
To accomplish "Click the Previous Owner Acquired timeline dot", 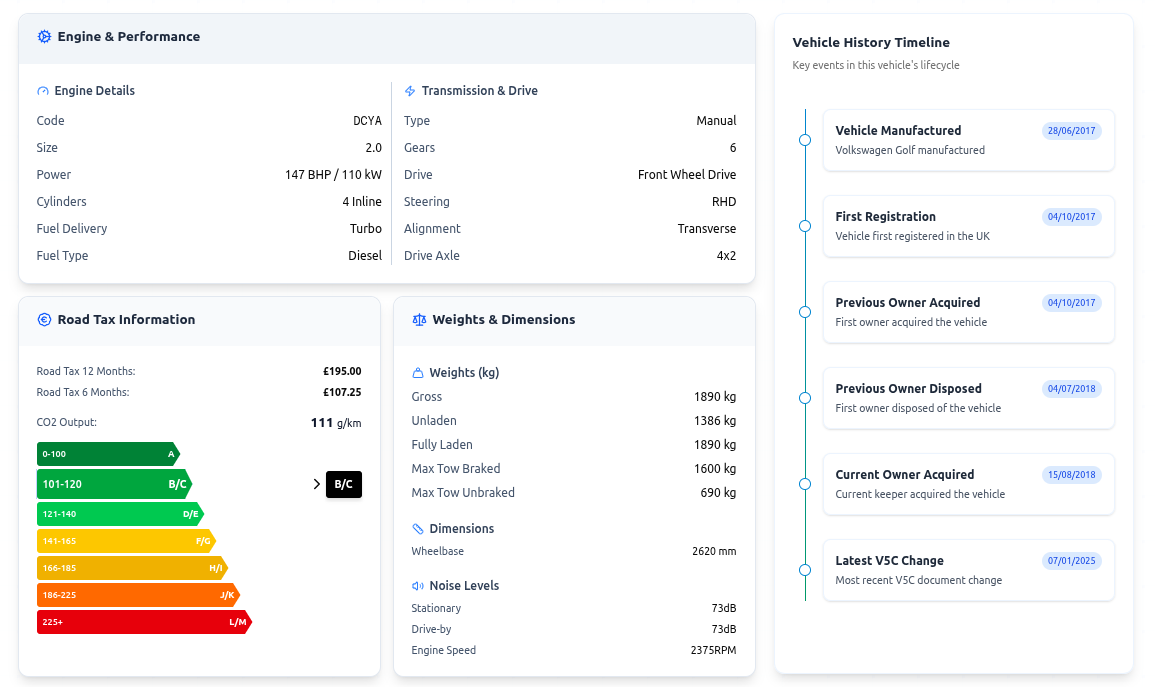I will (805, 312).
